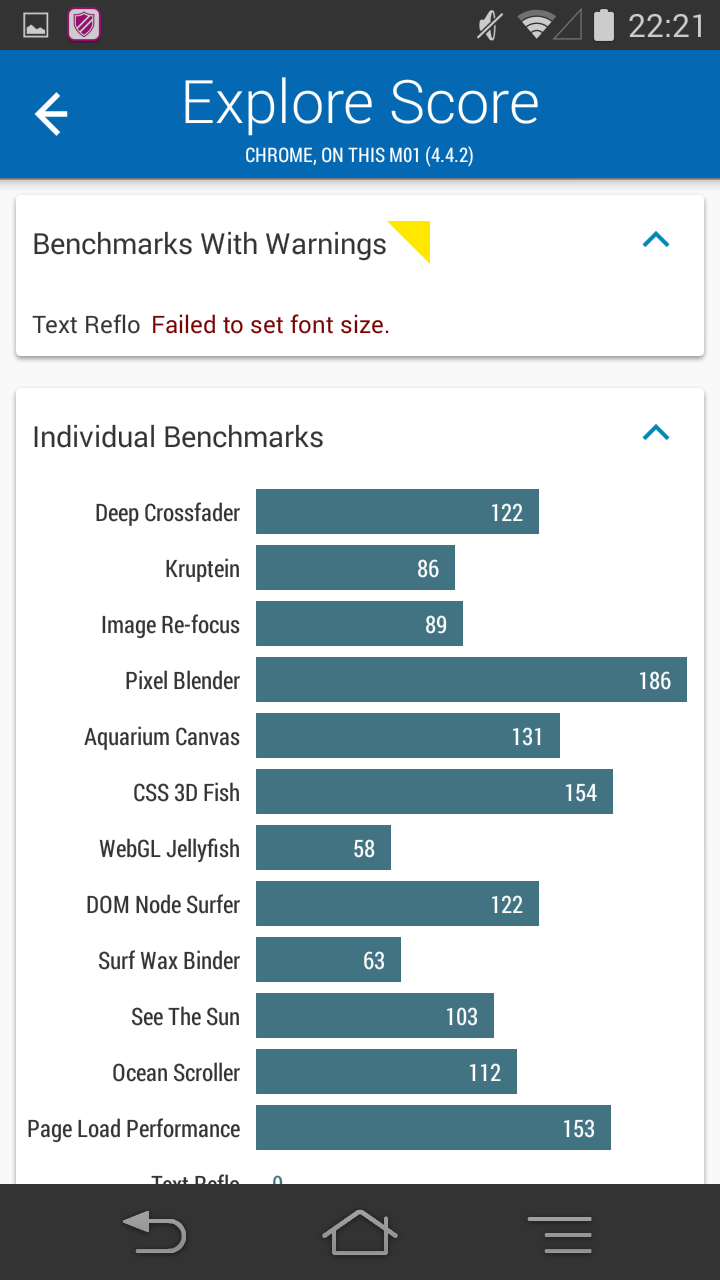Tap the Wi-Fi status icon
Image resolution: width=720 pixels, height=1280 pixels.
[x=537, y=25]
